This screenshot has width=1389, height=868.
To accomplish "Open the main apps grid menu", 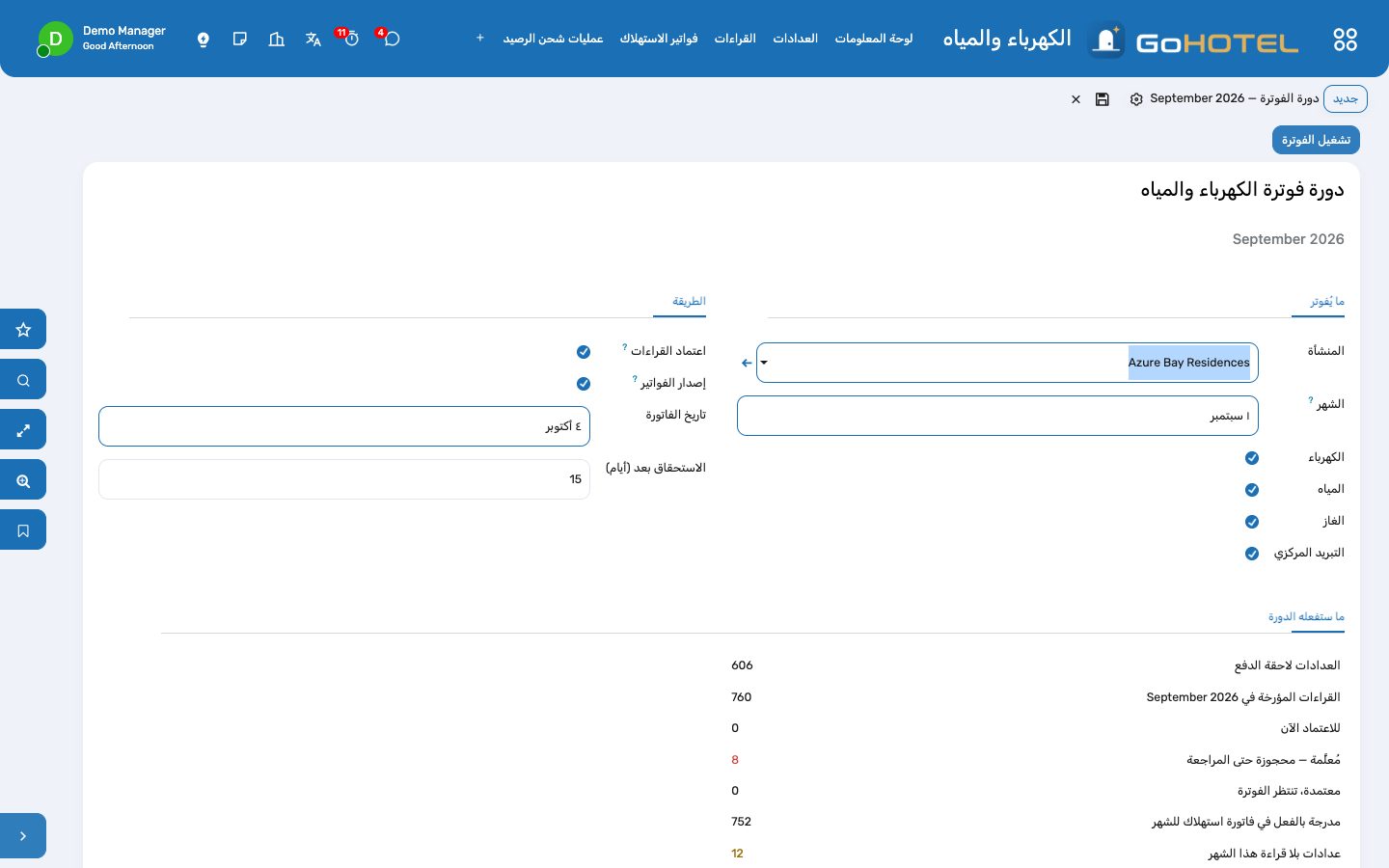I will point(1345,40).
